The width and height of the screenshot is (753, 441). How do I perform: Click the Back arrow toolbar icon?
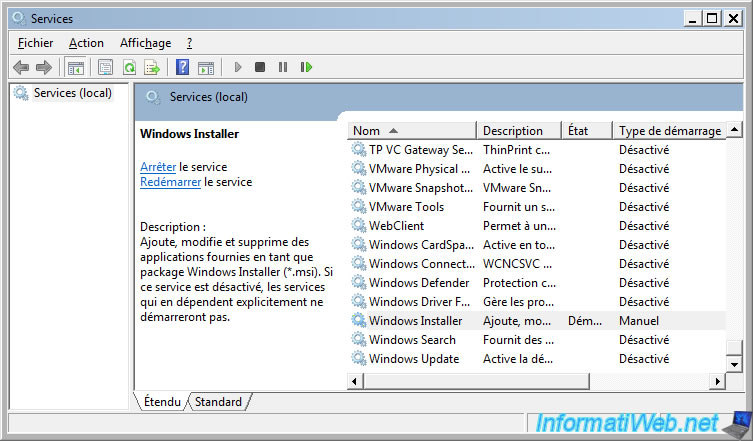click(x=21, y=67)
